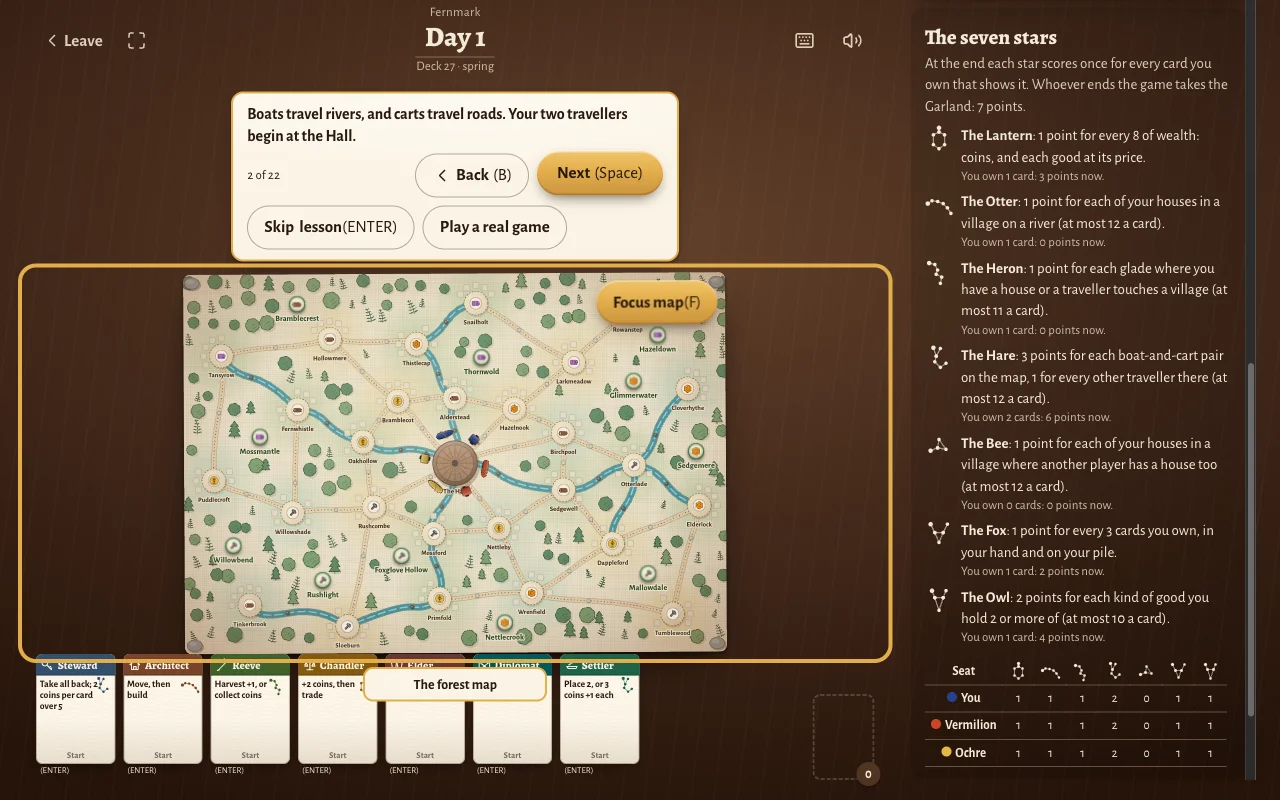Select the Steward card

[x=76, y=709]
